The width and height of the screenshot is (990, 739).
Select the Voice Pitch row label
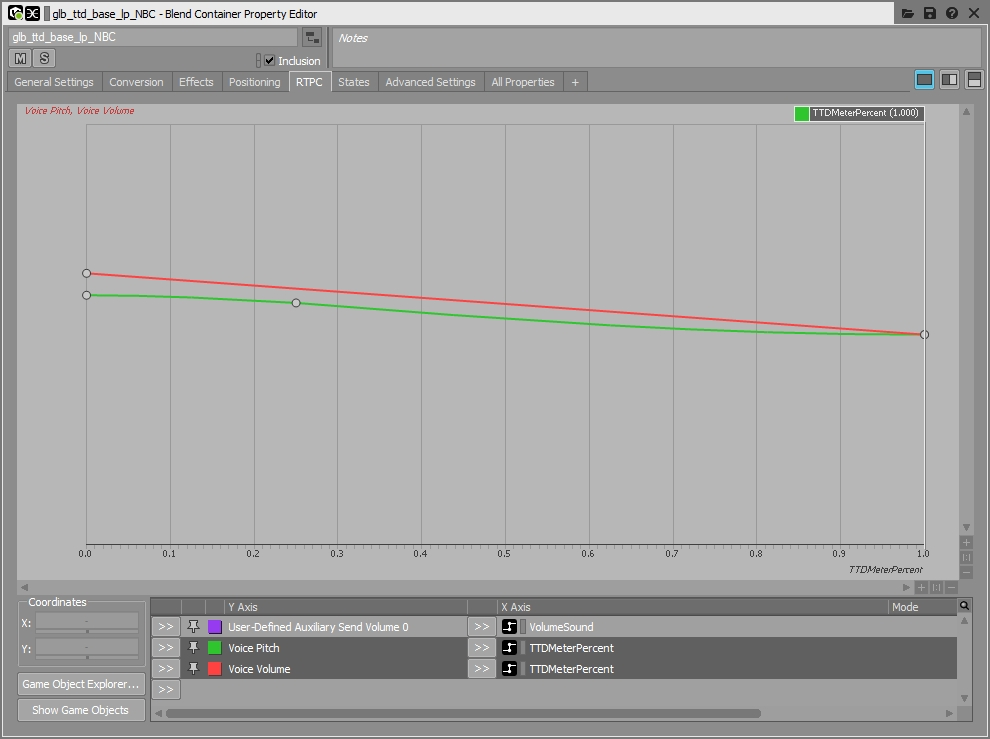[x=254, y=648]
